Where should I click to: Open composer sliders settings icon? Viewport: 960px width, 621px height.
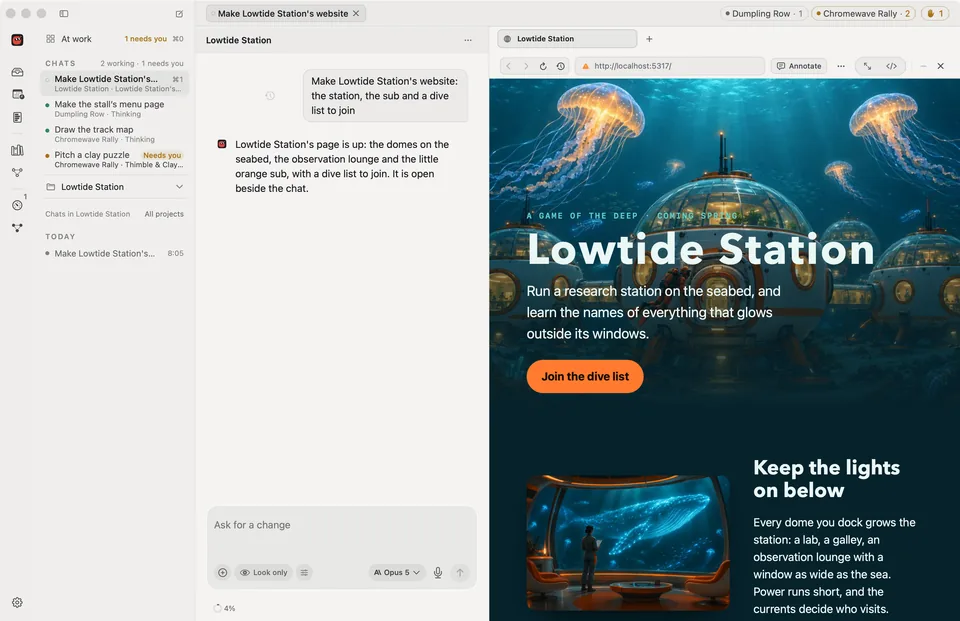[304, 573]
